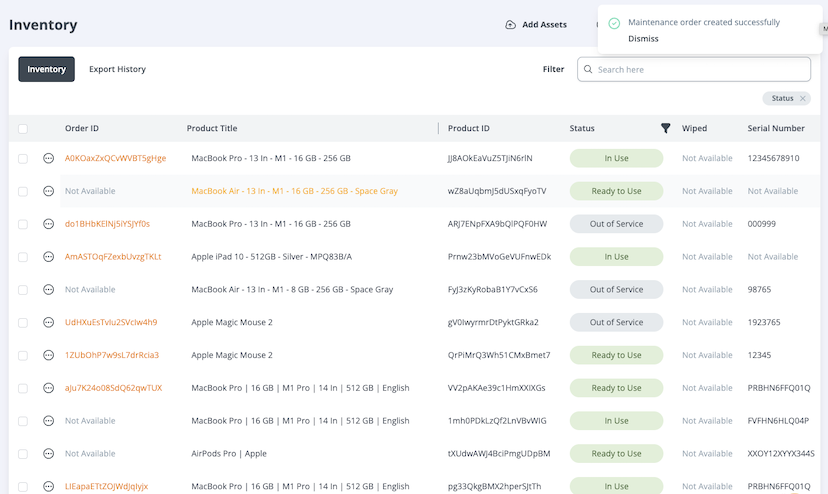Switch to the Export History tab
Screen dimensions: 828x494
click(x=117, y=69)
